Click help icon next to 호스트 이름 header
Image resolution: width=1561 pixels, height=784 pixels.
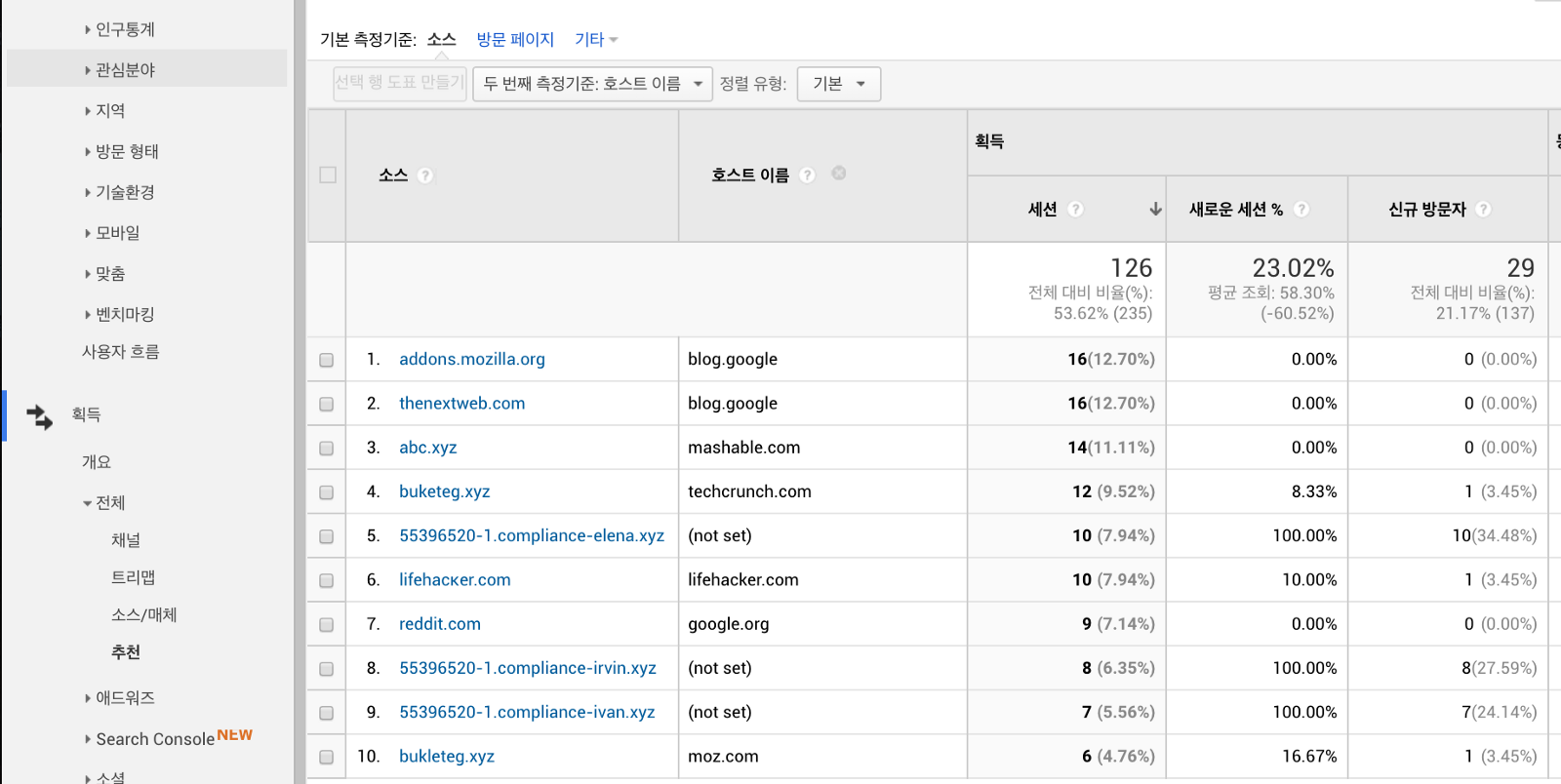click(807, 176)
